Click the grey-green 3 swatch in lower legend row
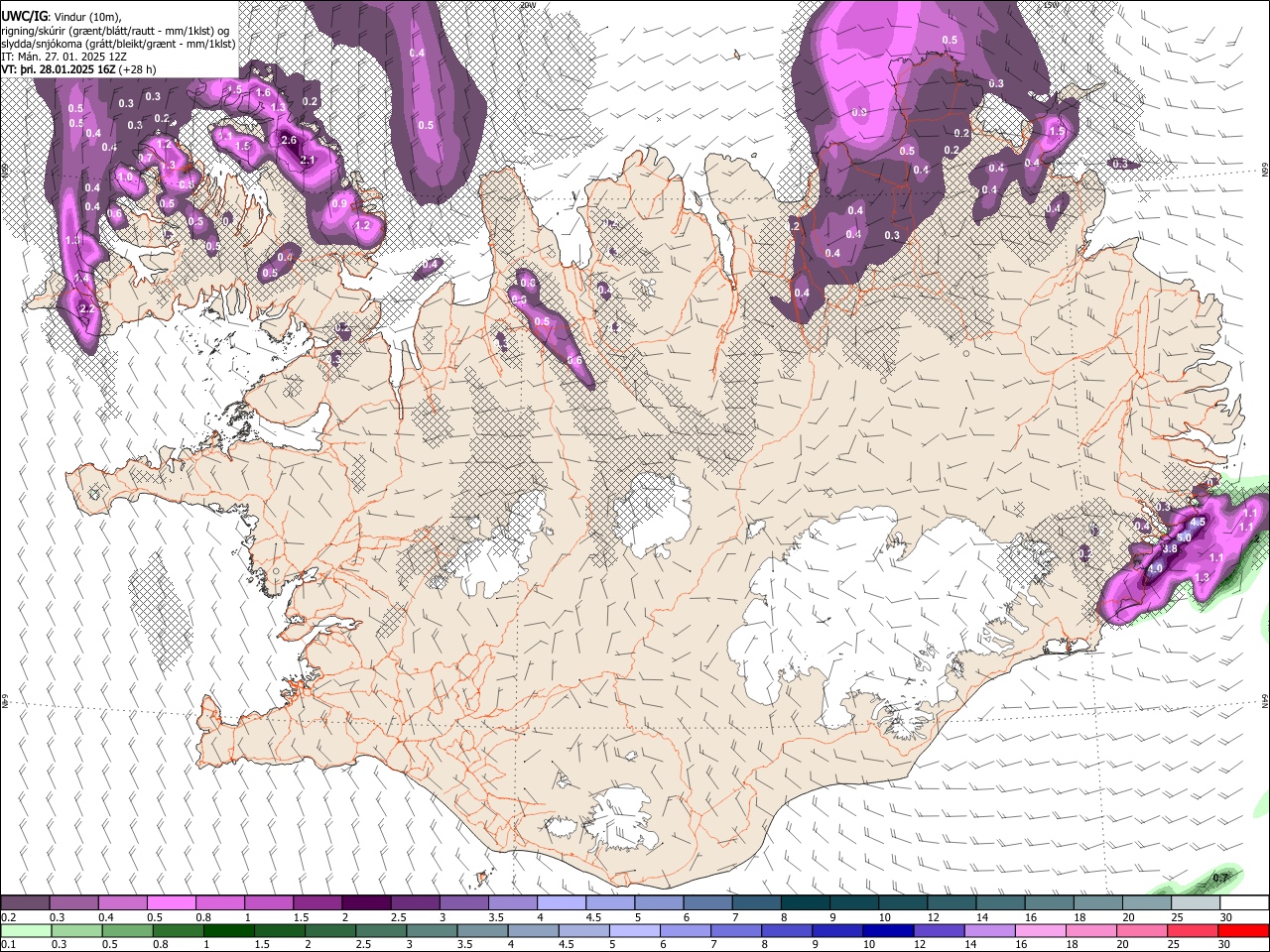This screenshot has height=952, width=1270. [432, 930]
